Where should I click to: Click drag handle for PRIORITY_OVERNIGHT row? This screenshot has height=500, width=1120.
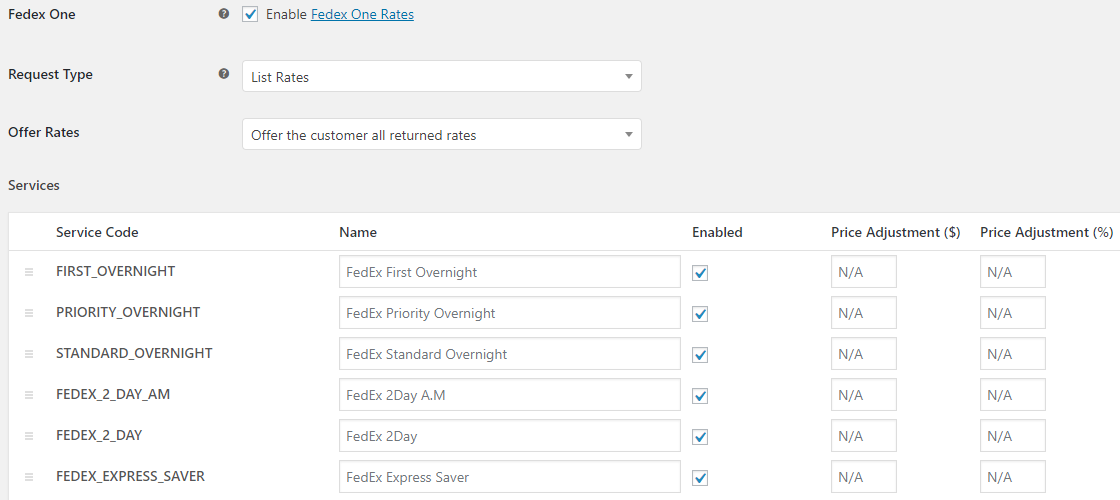(x=29, y=313)
